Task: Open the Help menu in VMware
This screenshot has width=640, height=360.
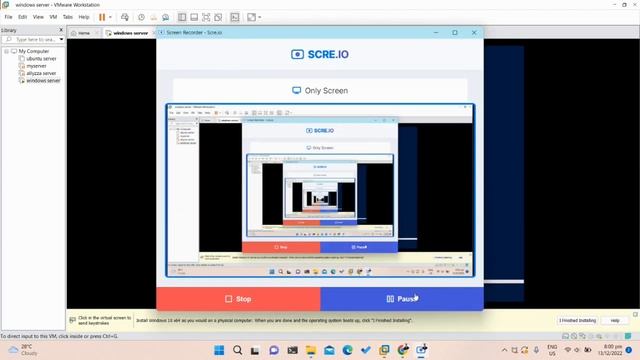Action: click(84, 17)
